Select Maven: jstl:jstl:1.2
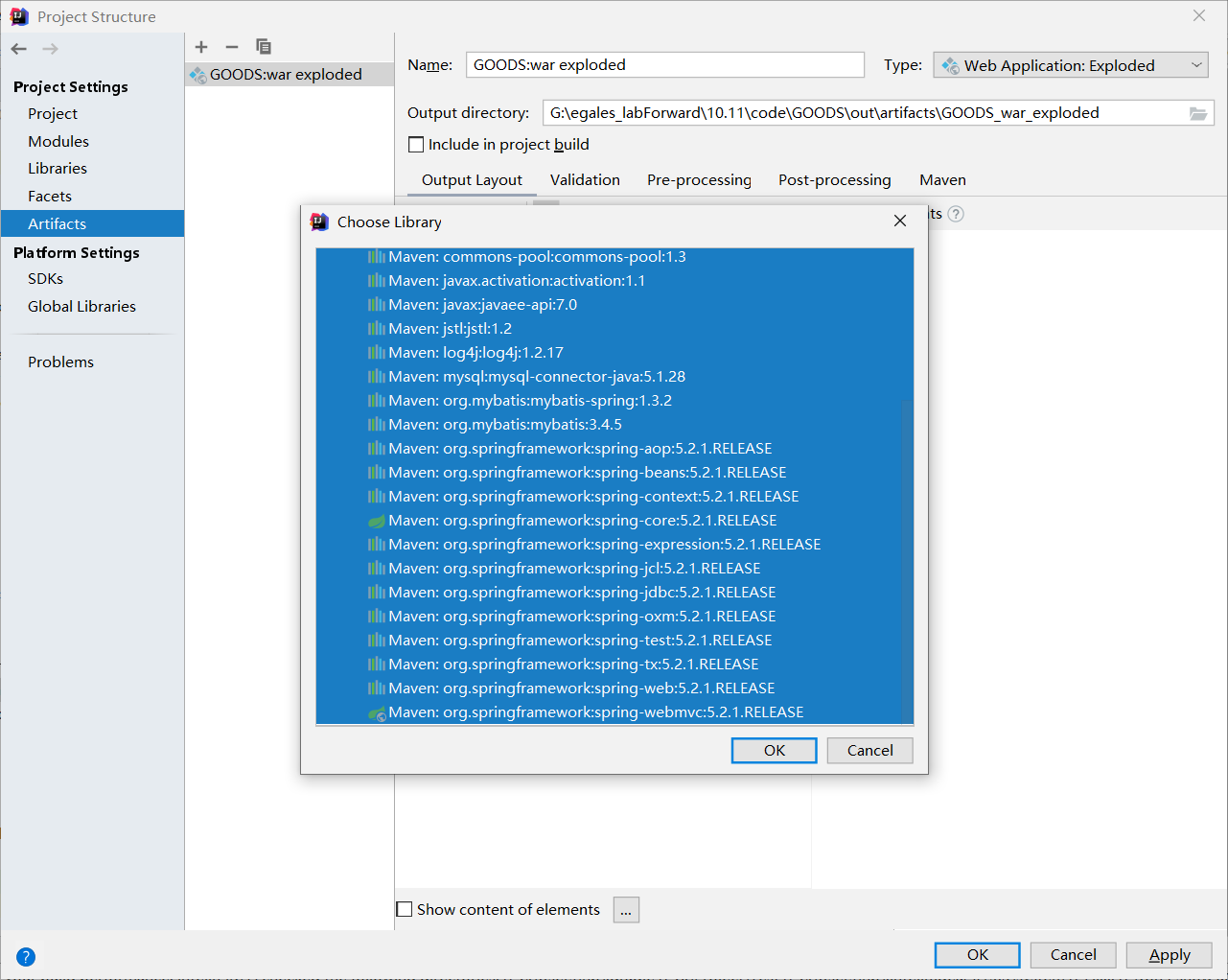The height and width of the screenshot is (980, 1228). tap(614, 329)
